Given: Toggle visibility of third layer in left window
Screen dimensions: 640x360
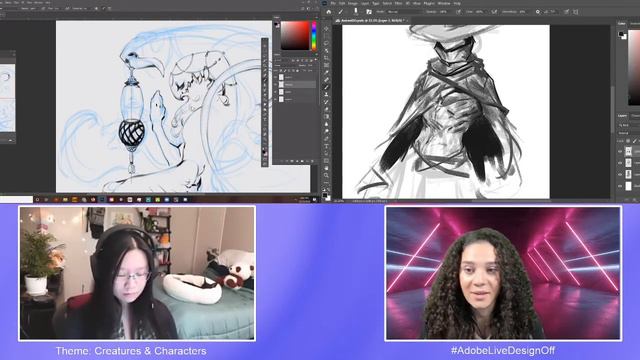Looking at the screenshot, I should click(276, 92).
